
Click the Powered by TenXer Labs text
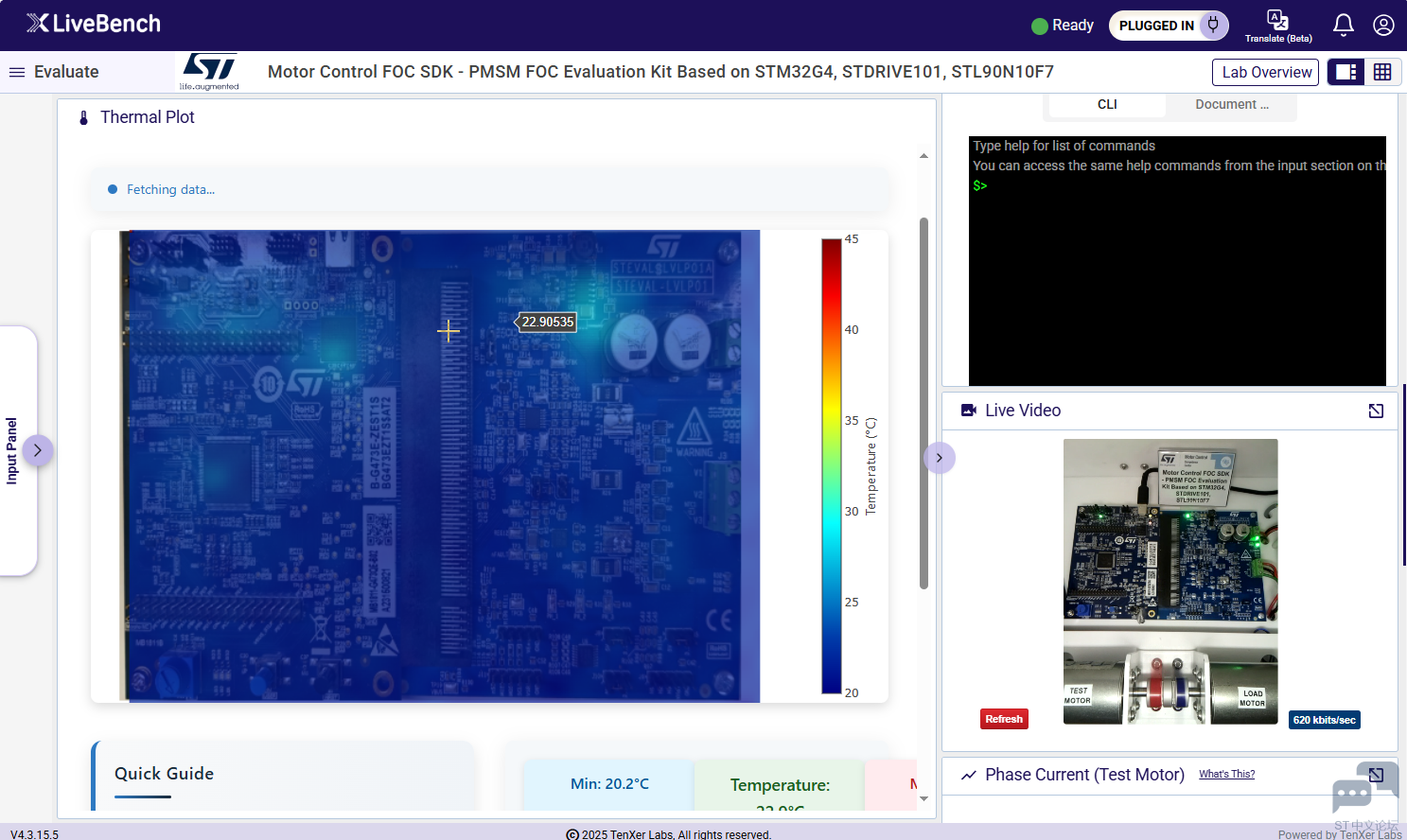1340,834
